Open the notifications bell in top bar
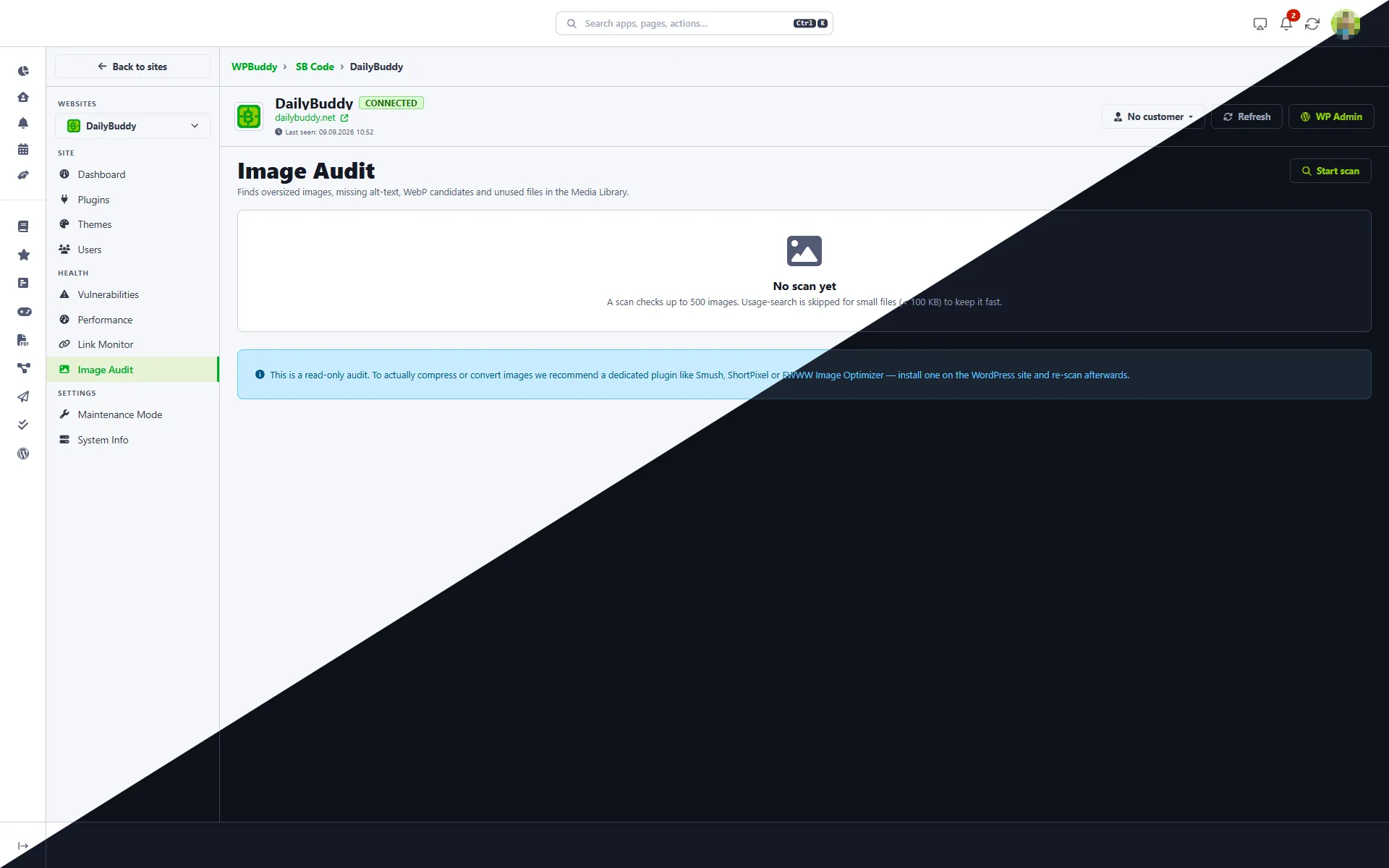Image resolution: width=1389 pixels, height=868 pixels. (1286, 24)
